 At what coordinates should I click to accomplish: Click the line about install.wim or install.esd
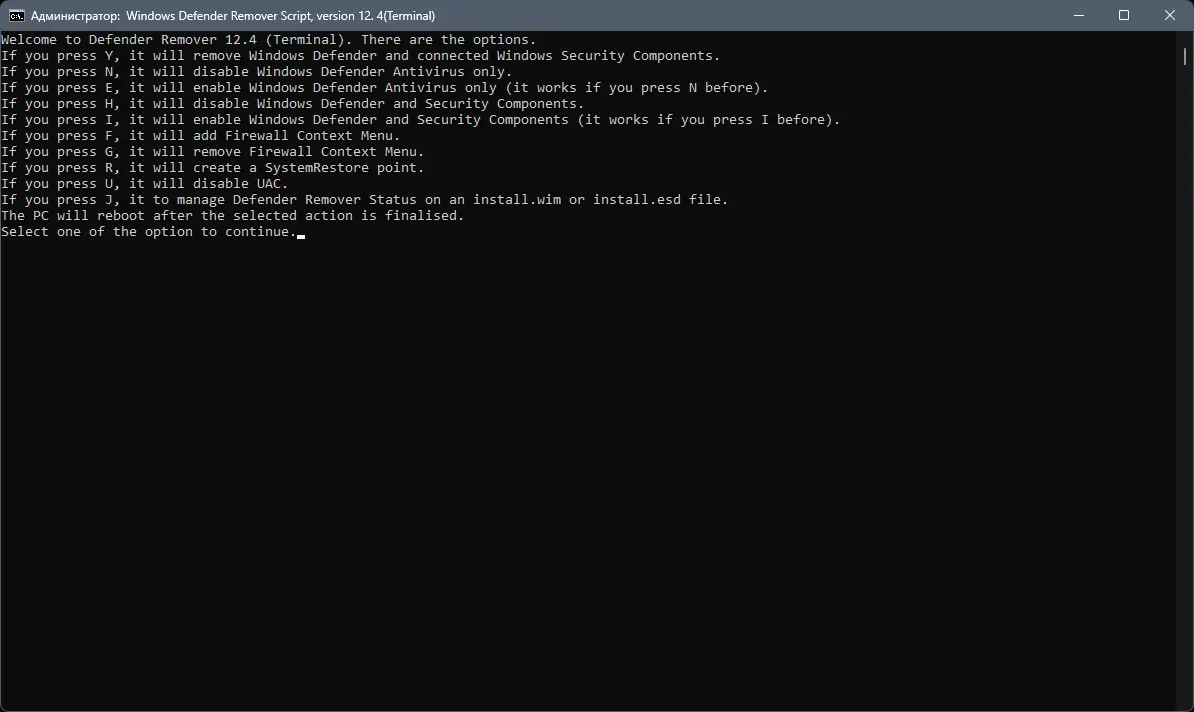[364, 200]
